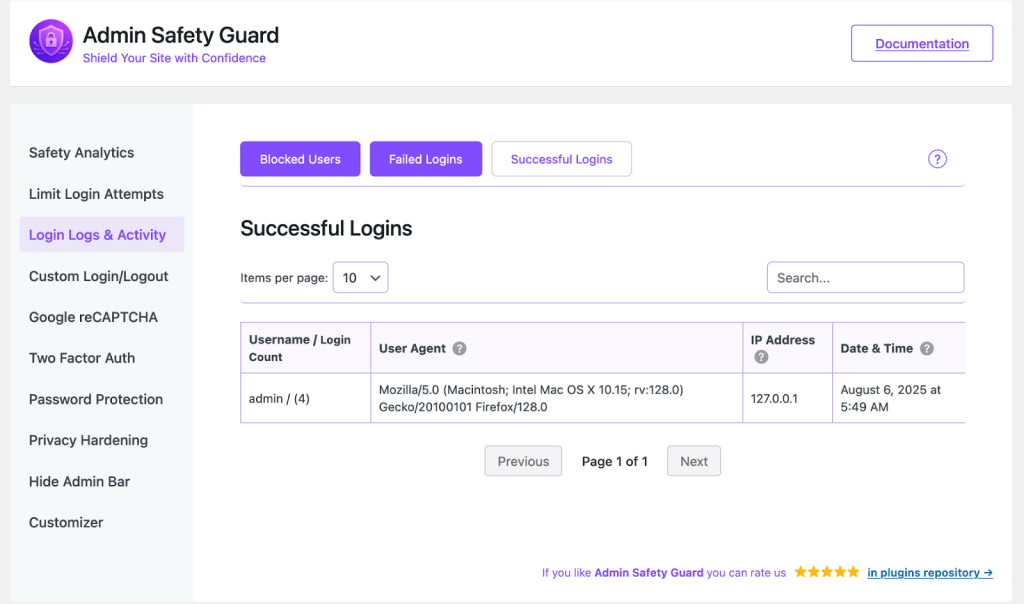This screenshot has width=1024, height=604.
Task: Click the User Agent column help icon
Action: click(460, 349)
